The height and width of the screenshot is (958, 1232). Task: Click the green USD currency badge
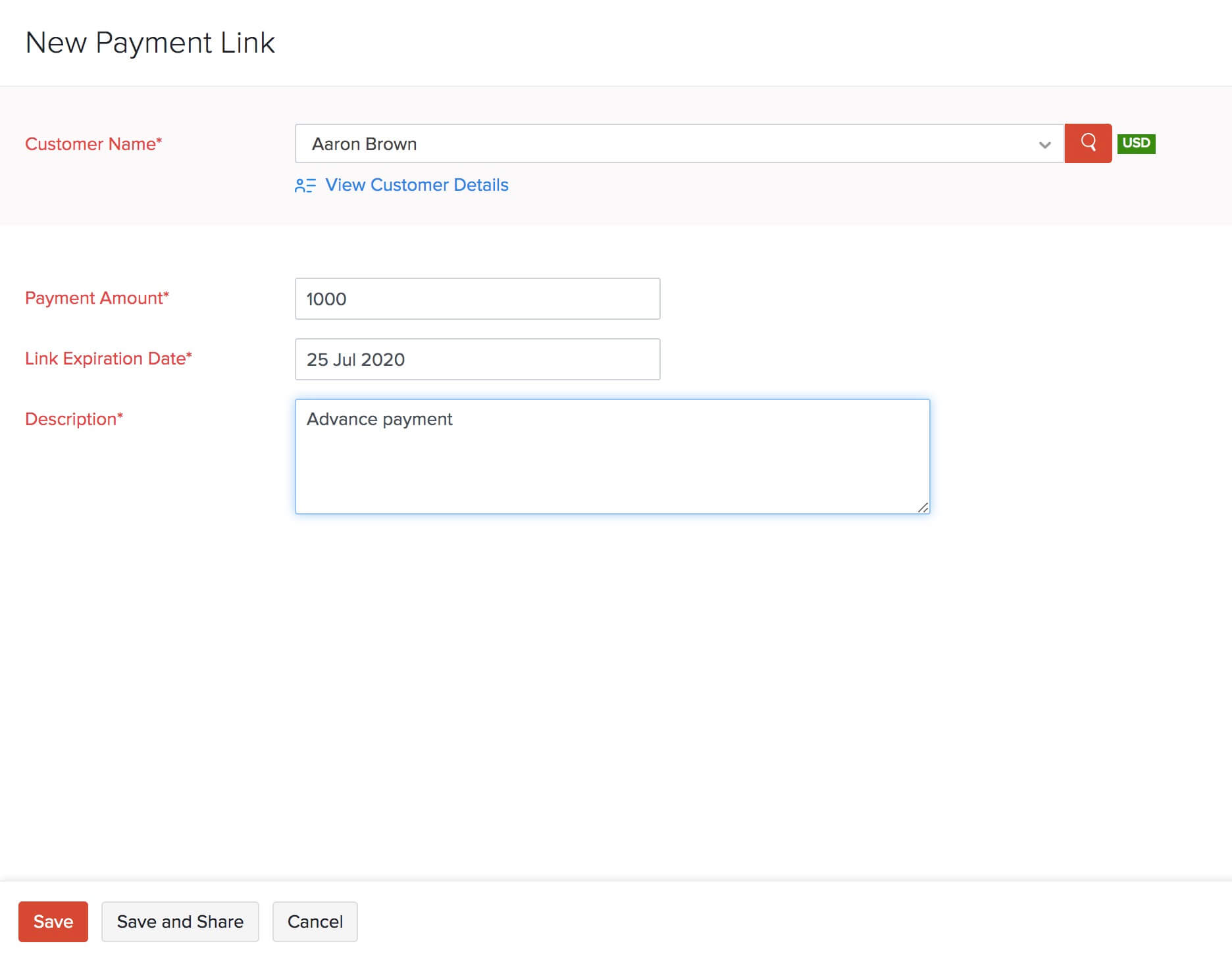pos(1137,143)
